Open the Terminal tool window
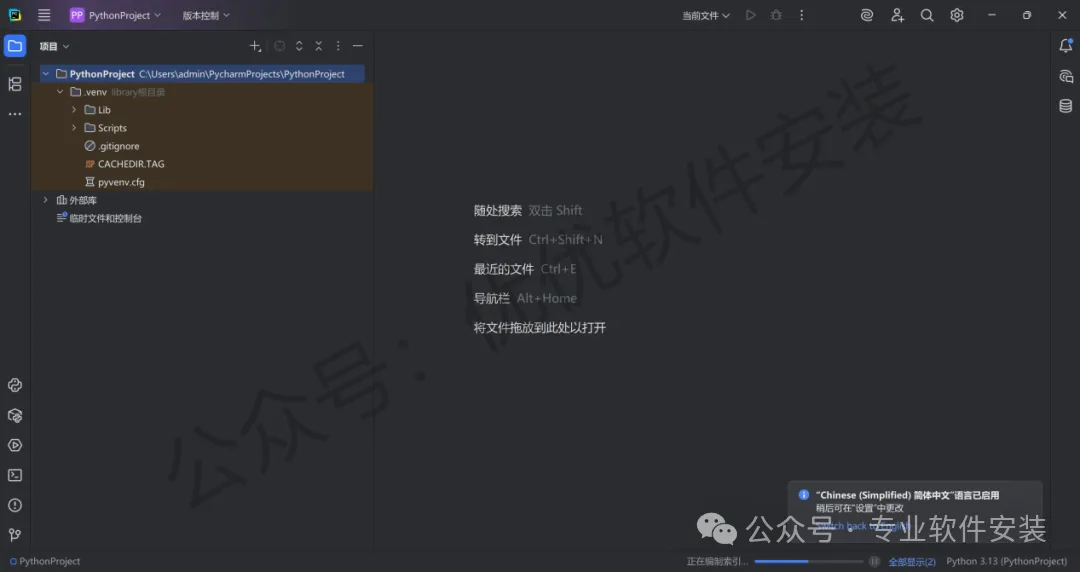The image size is (1080, 572). click(x=14, y=476)
